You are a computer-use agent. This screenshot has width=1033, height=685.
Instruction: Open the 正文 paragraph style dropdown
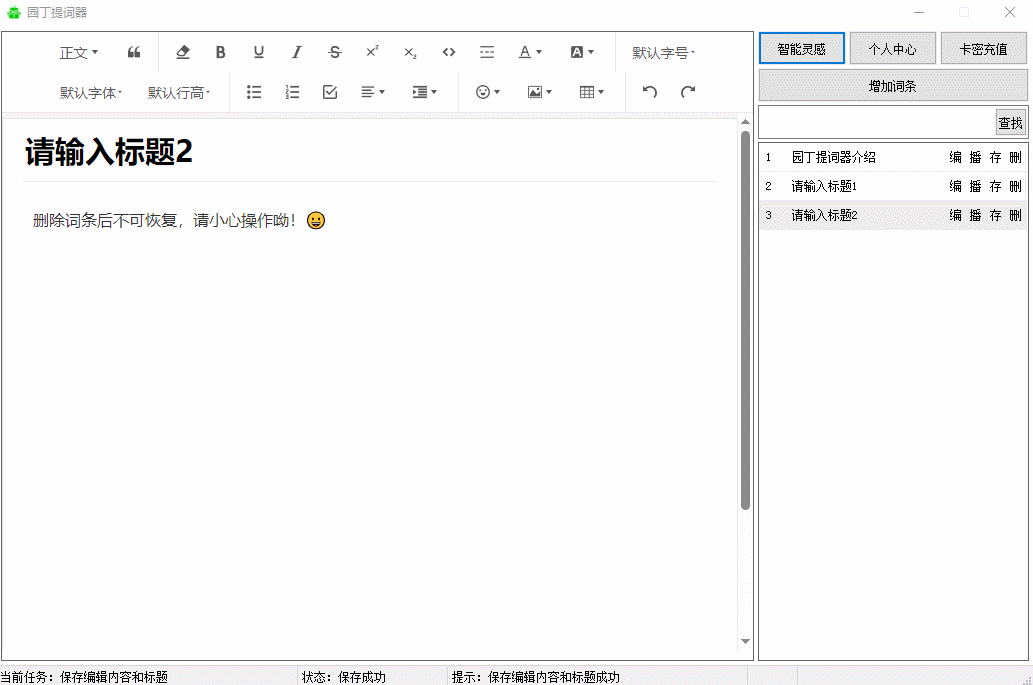77,52
